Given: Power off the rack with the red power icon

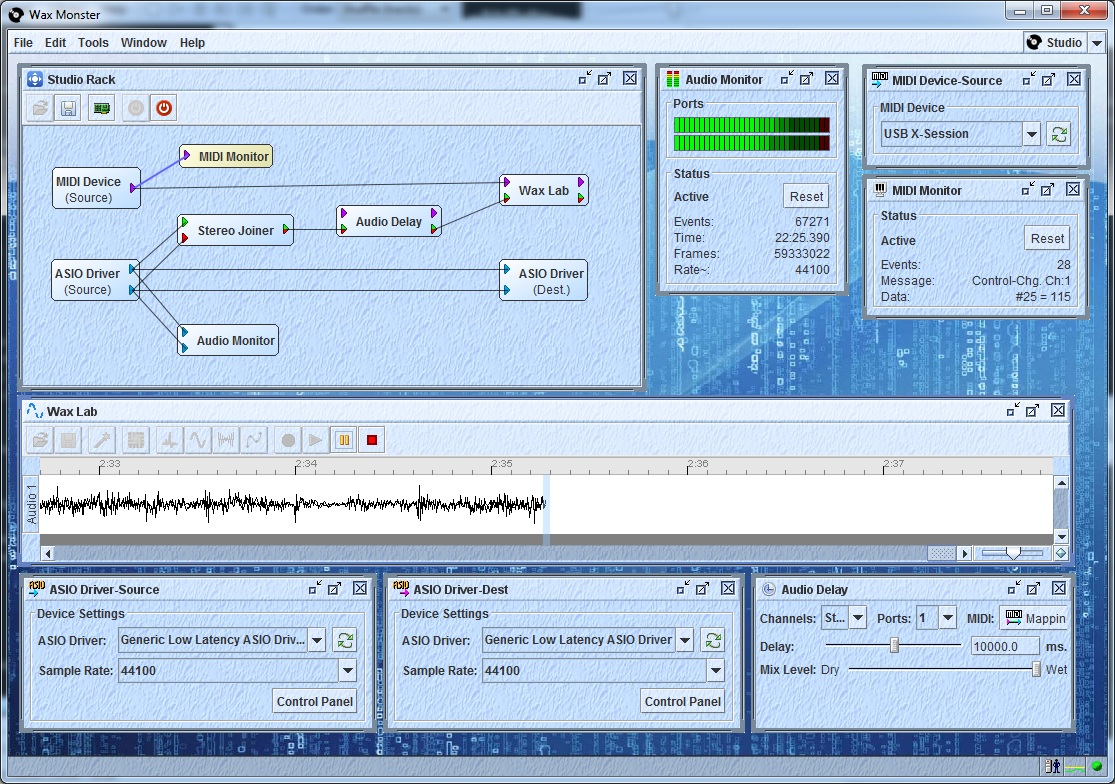Looking at the screenshot, I should click(x=163, y=108).
